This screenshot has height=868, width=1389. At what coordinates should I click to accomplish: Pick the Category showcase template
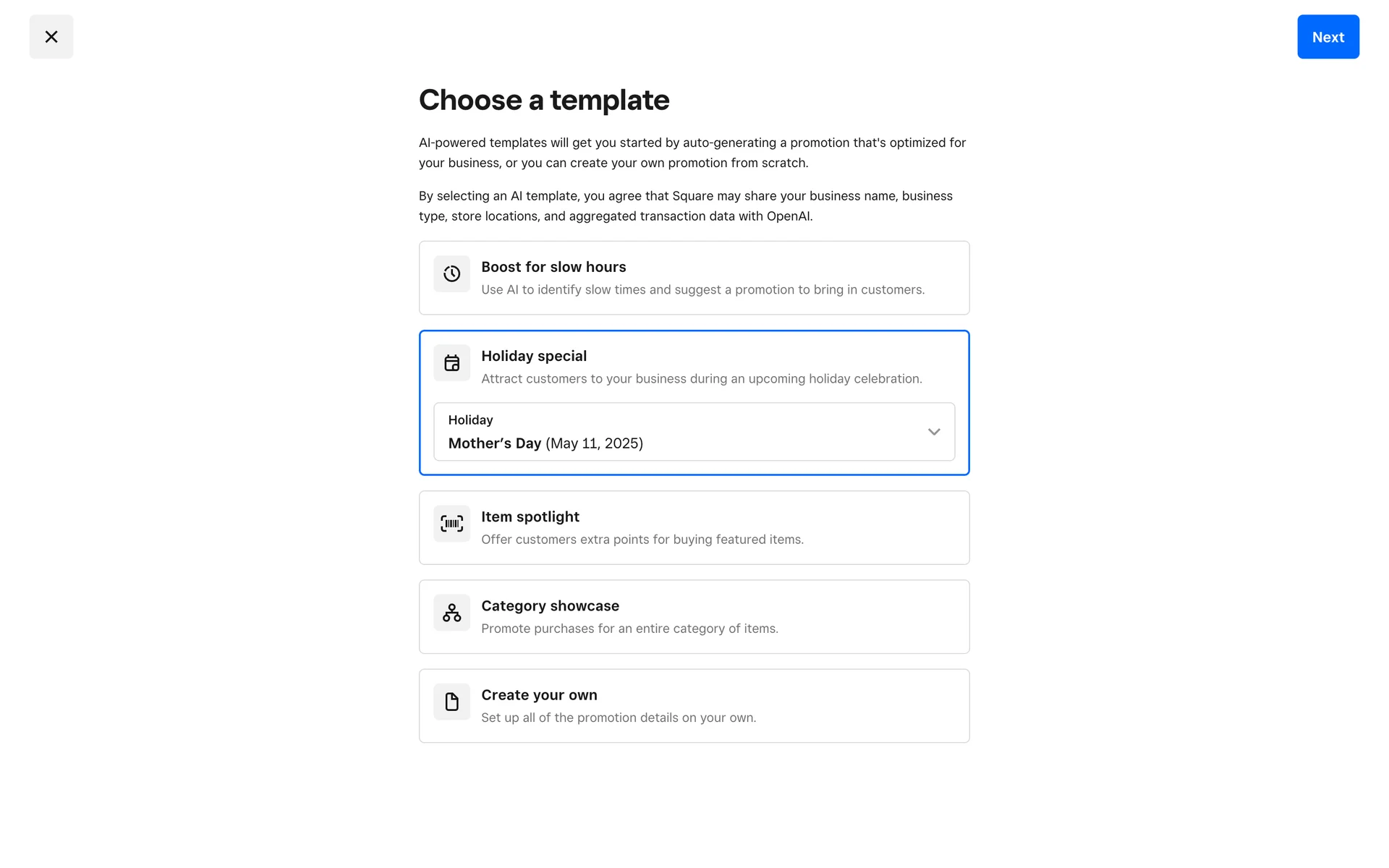point(550,606)
